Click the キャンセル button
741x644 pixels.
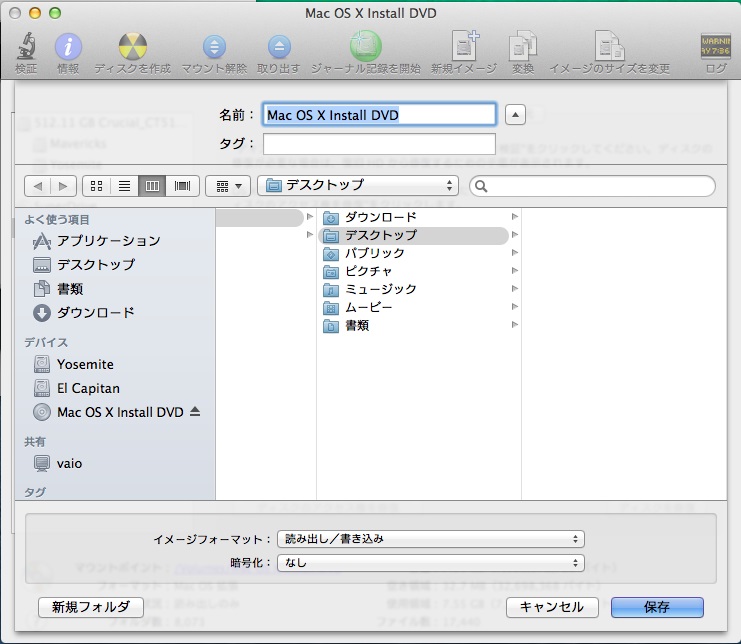pyautogui.click(x=552, y=607)
